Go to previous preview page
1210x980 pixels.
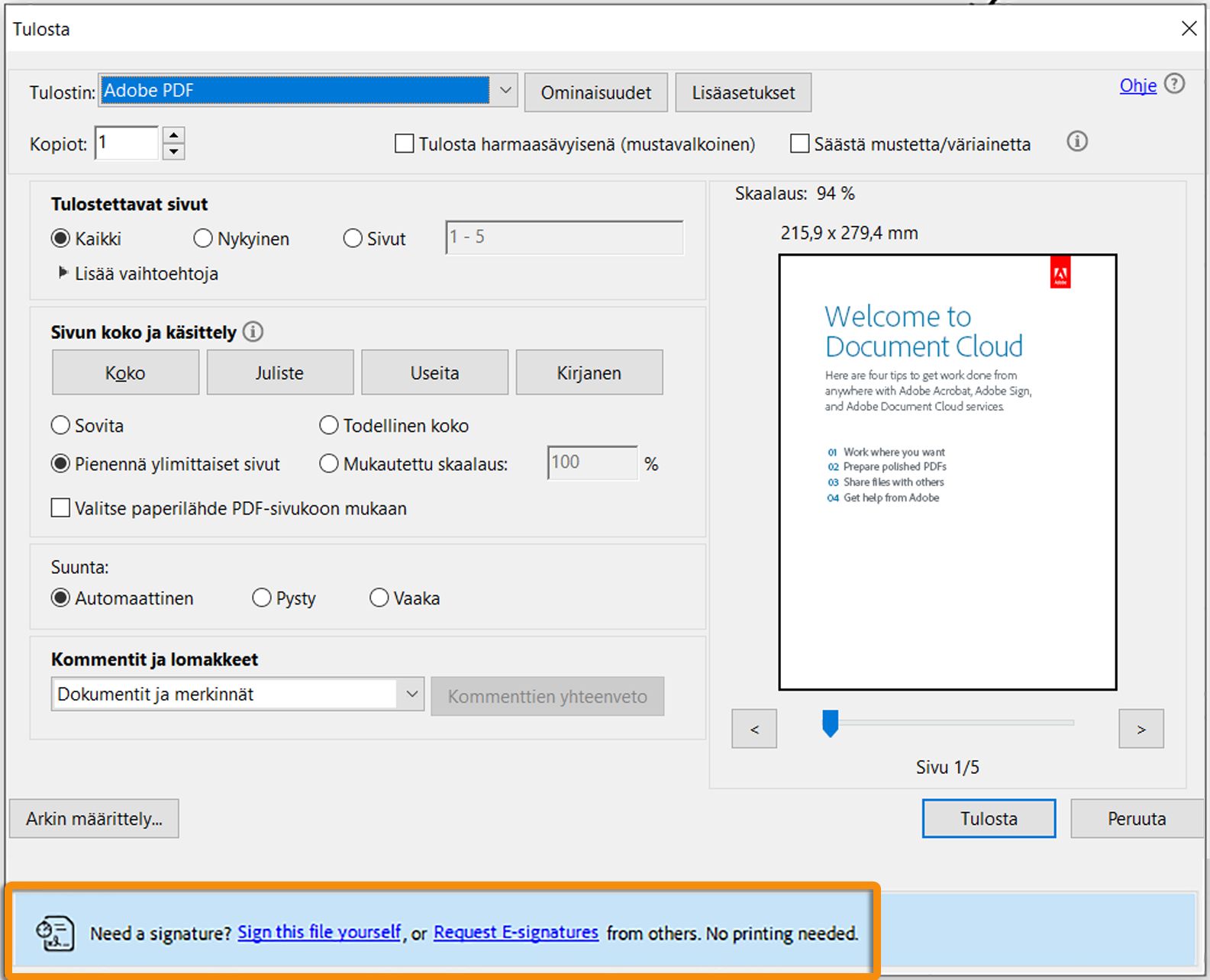coord(754,729)
